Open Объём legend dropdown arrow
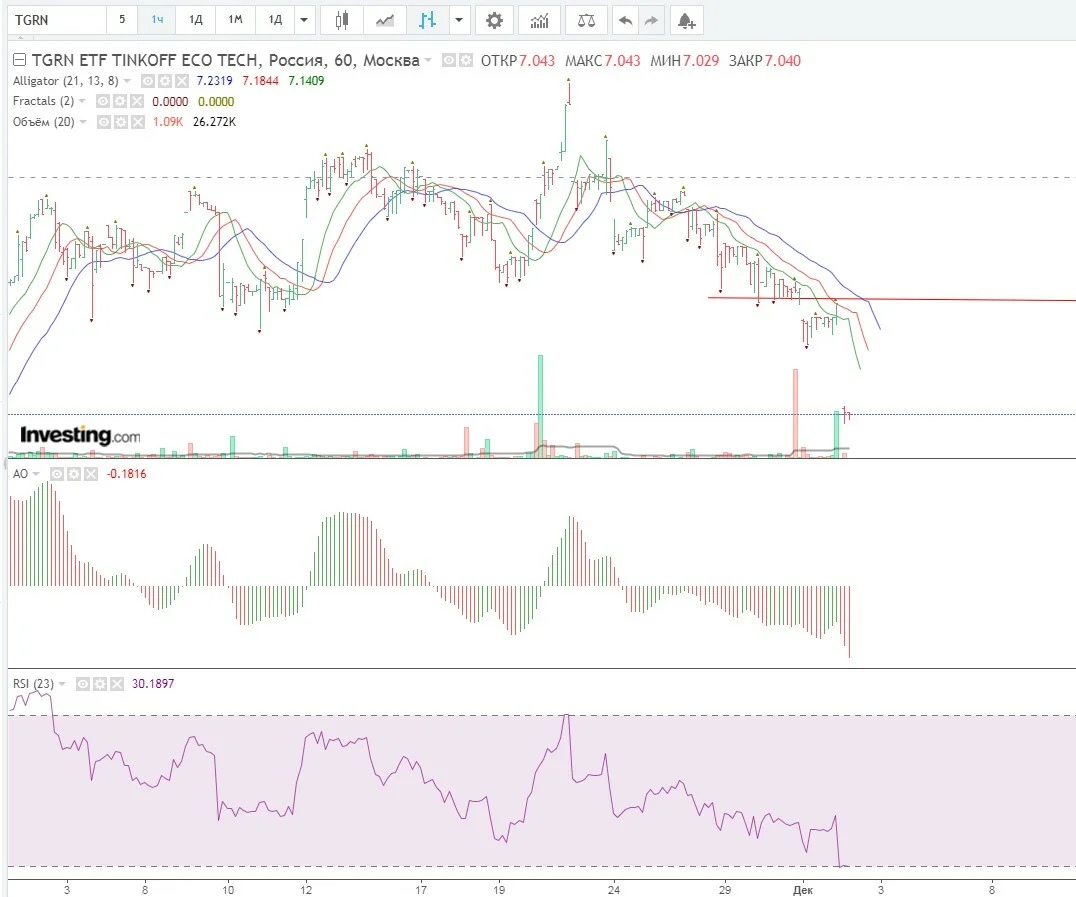Screen dimensions: 1076x897 (83, 122)
